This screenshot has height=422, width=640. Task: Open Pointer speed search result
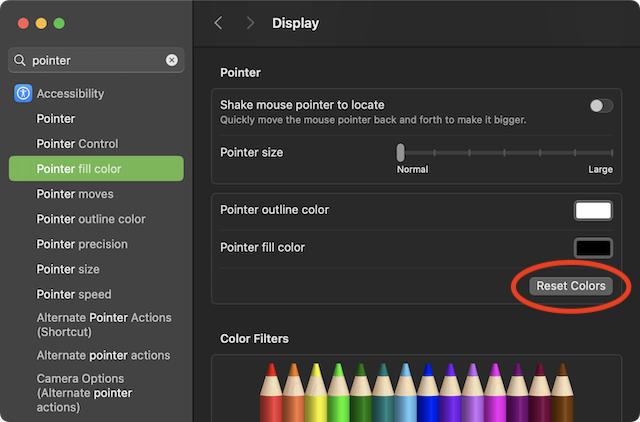click(x=74, y=295)
